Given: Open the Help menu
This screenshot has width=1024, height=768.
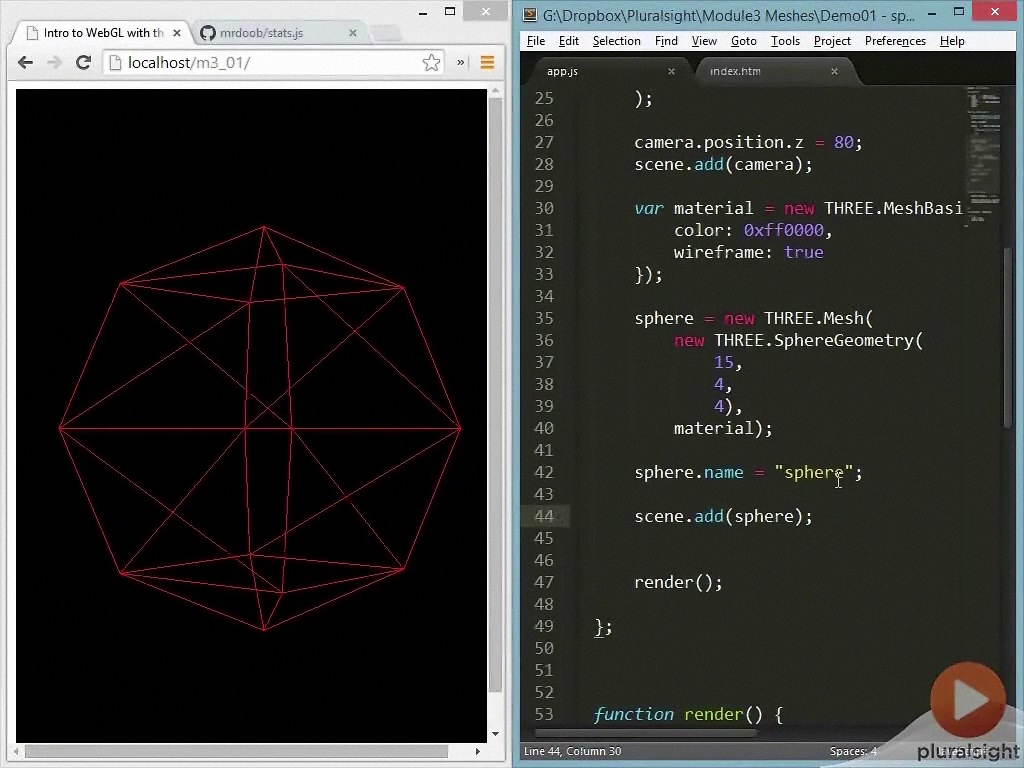Looking at the screenshot, I should (952, 41).
